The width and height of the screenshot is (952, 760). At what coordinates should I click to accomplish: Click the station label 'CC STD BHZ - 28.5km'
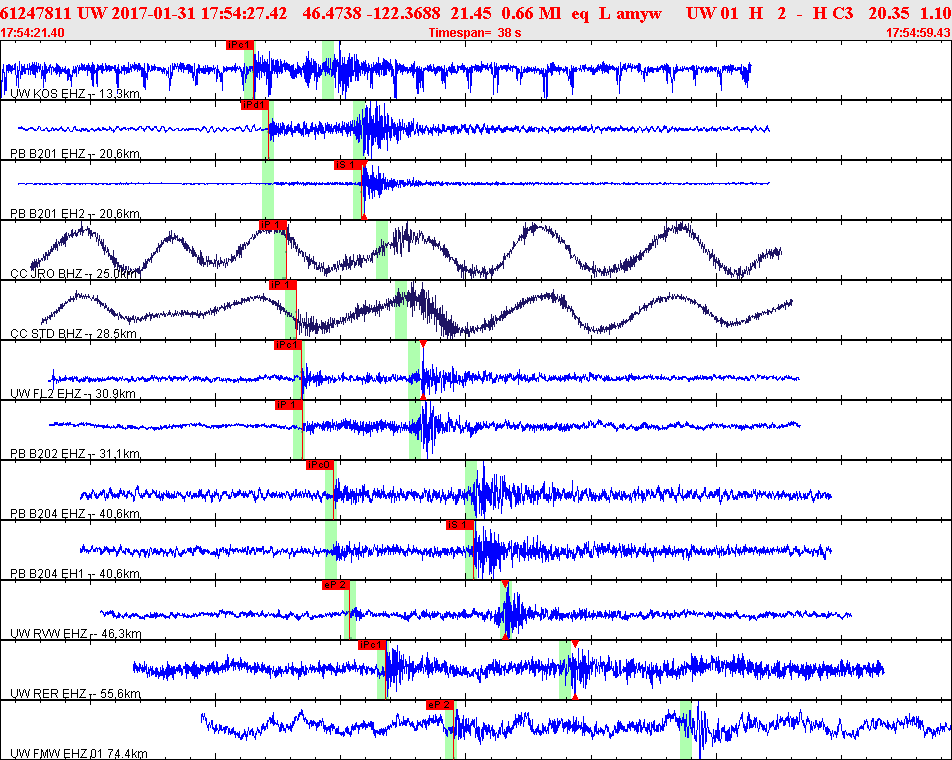coord(73,334)
